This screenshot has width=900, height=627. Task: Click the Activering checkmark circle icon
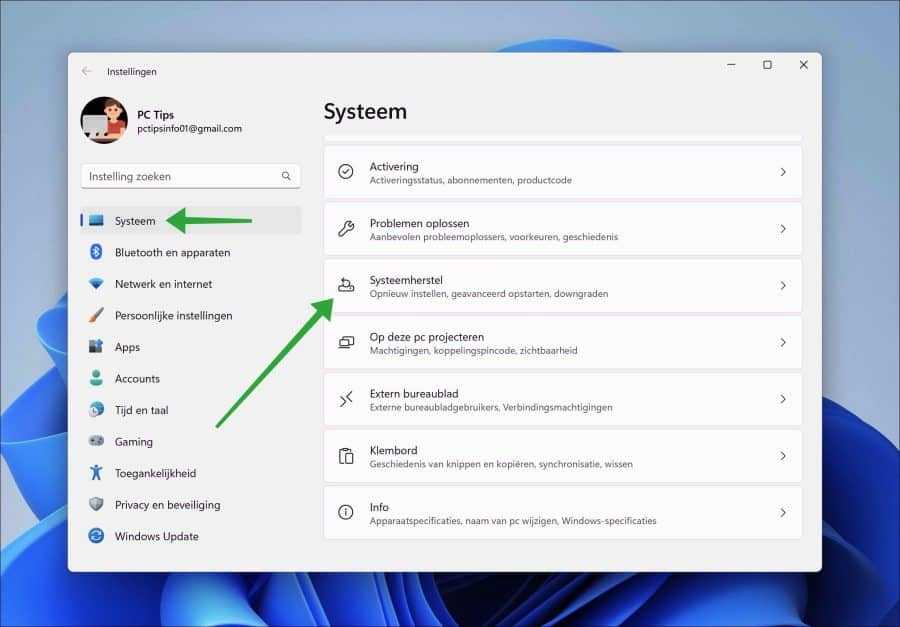pyautogui.click(x=346, y=172)
